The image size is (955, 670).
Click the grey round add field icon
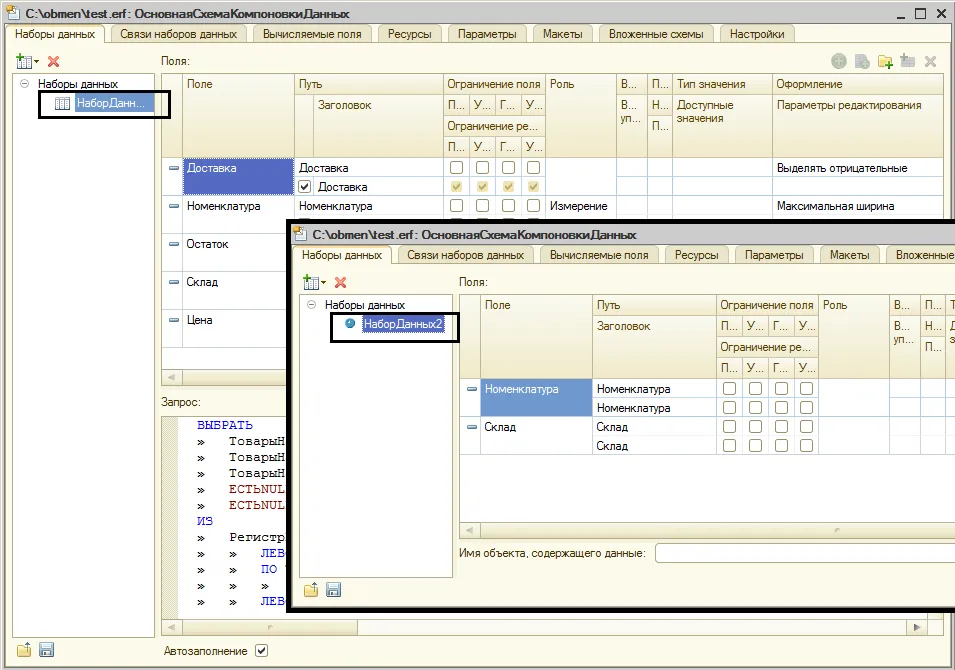pos(839,61)
